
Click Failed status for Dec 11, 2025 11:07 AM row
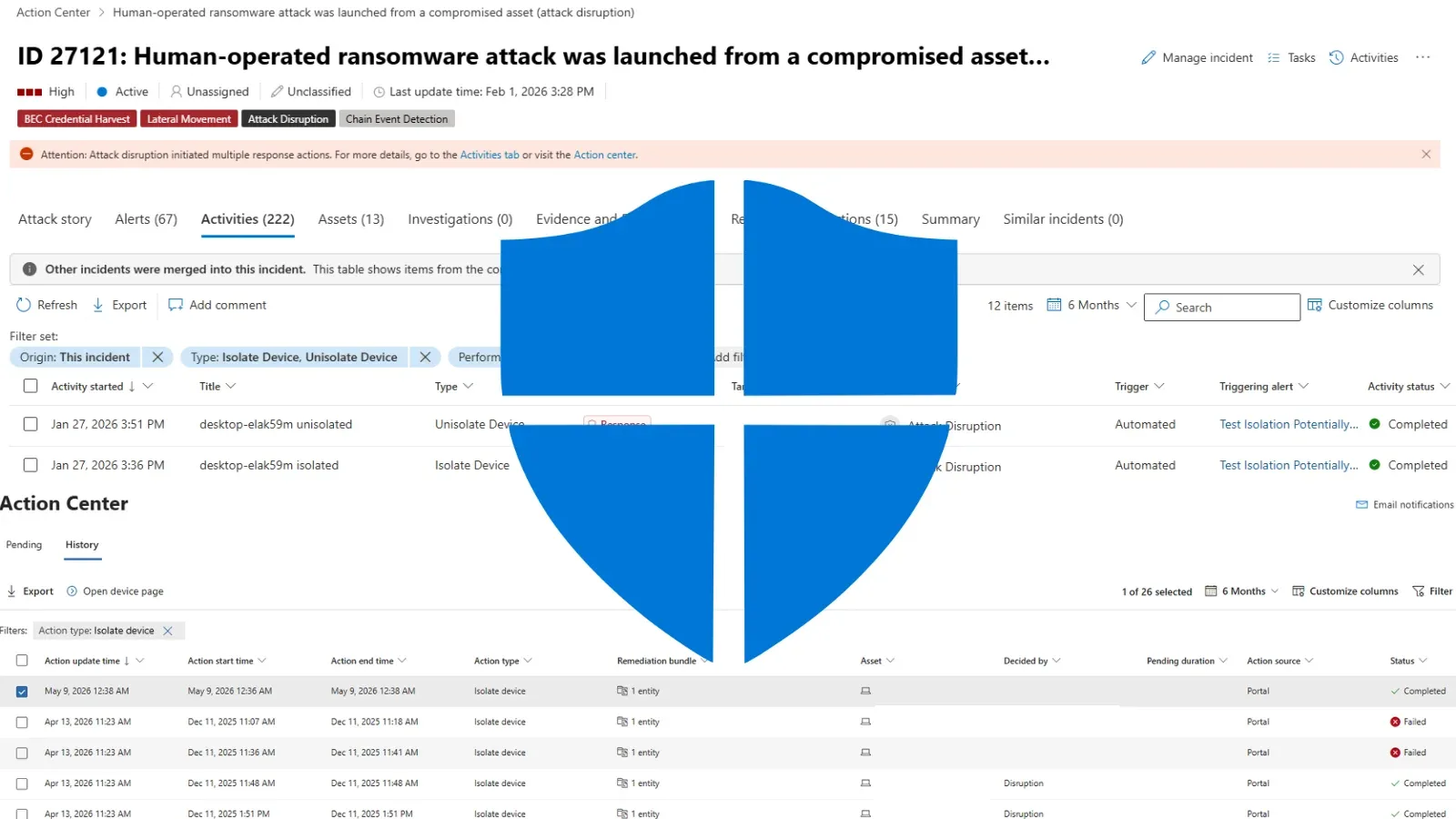(1408, 722)
